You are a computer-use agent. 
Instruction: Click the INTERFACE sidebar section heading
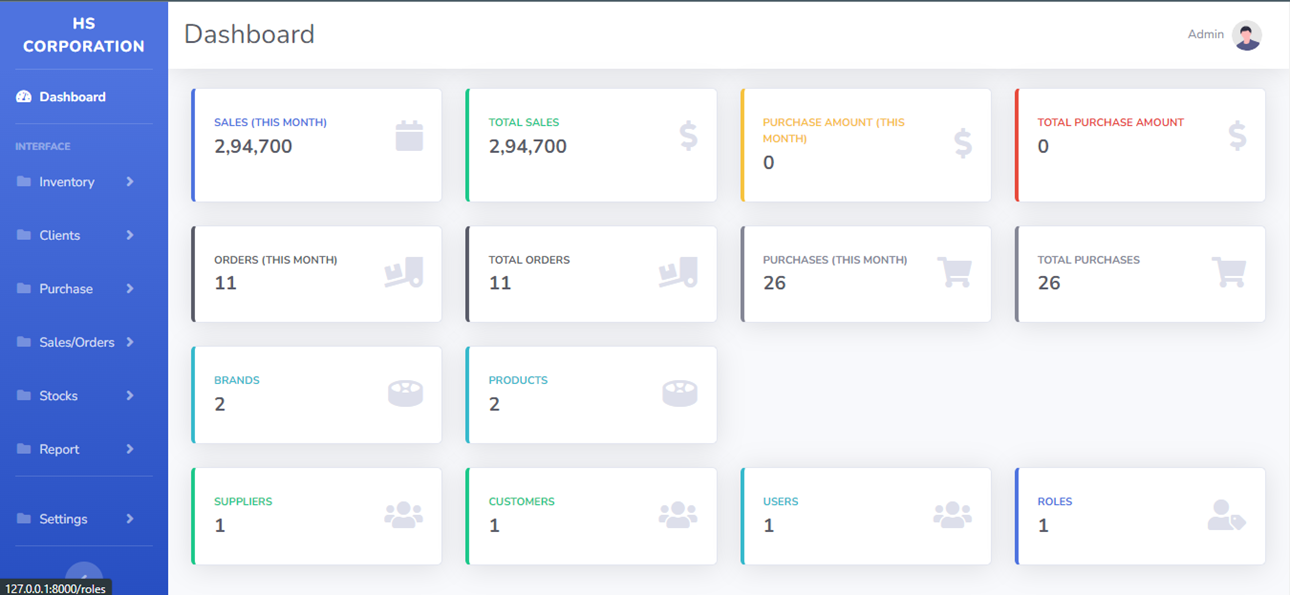click(x=43, y=146)
